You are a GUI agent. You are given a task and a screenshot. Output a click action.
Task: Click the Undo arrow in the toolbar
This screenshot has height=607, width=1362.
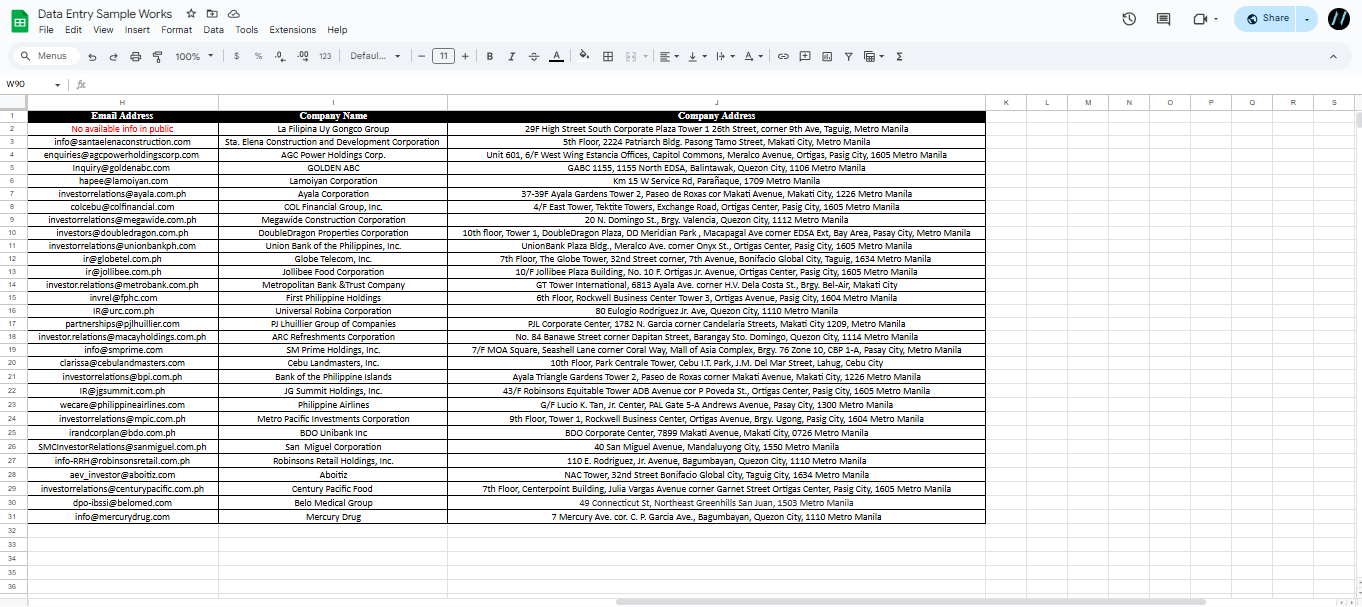[92, 57]
